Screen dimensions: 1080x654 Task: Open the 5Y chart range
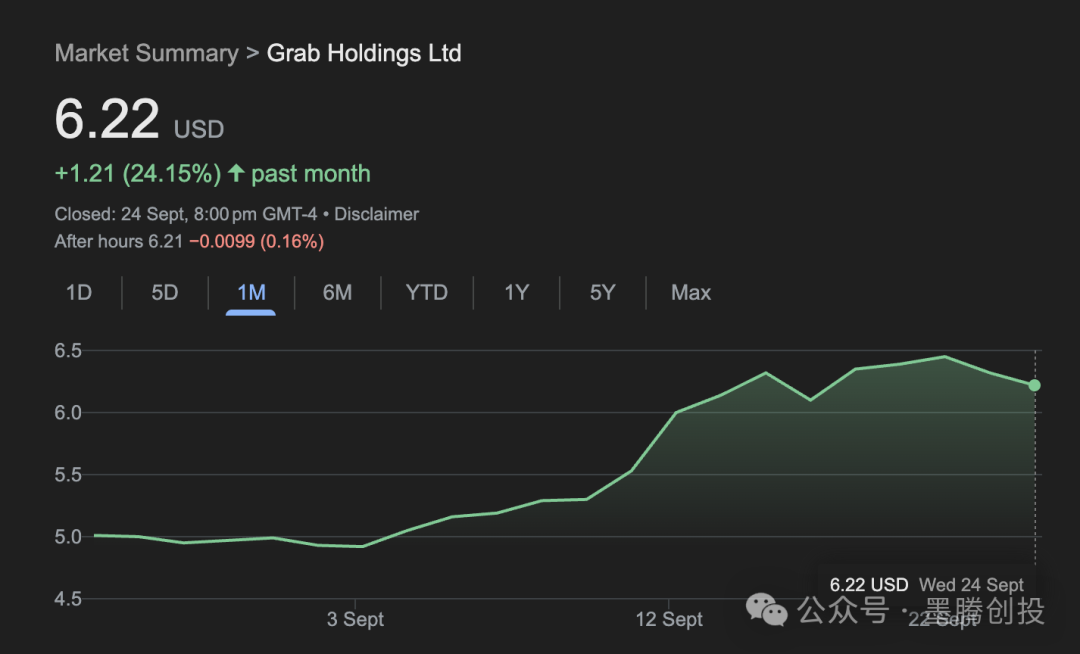pyautogui.click(x=602, y=293)
